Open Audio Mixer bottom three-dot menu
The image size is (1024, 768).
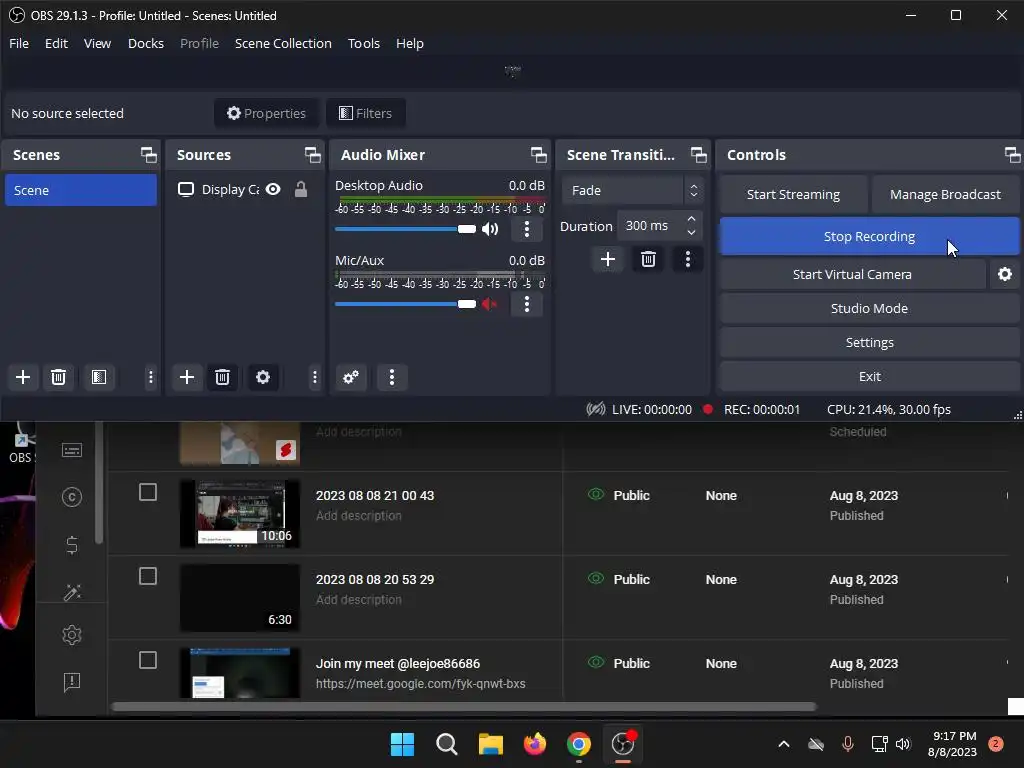click(392, 377)
